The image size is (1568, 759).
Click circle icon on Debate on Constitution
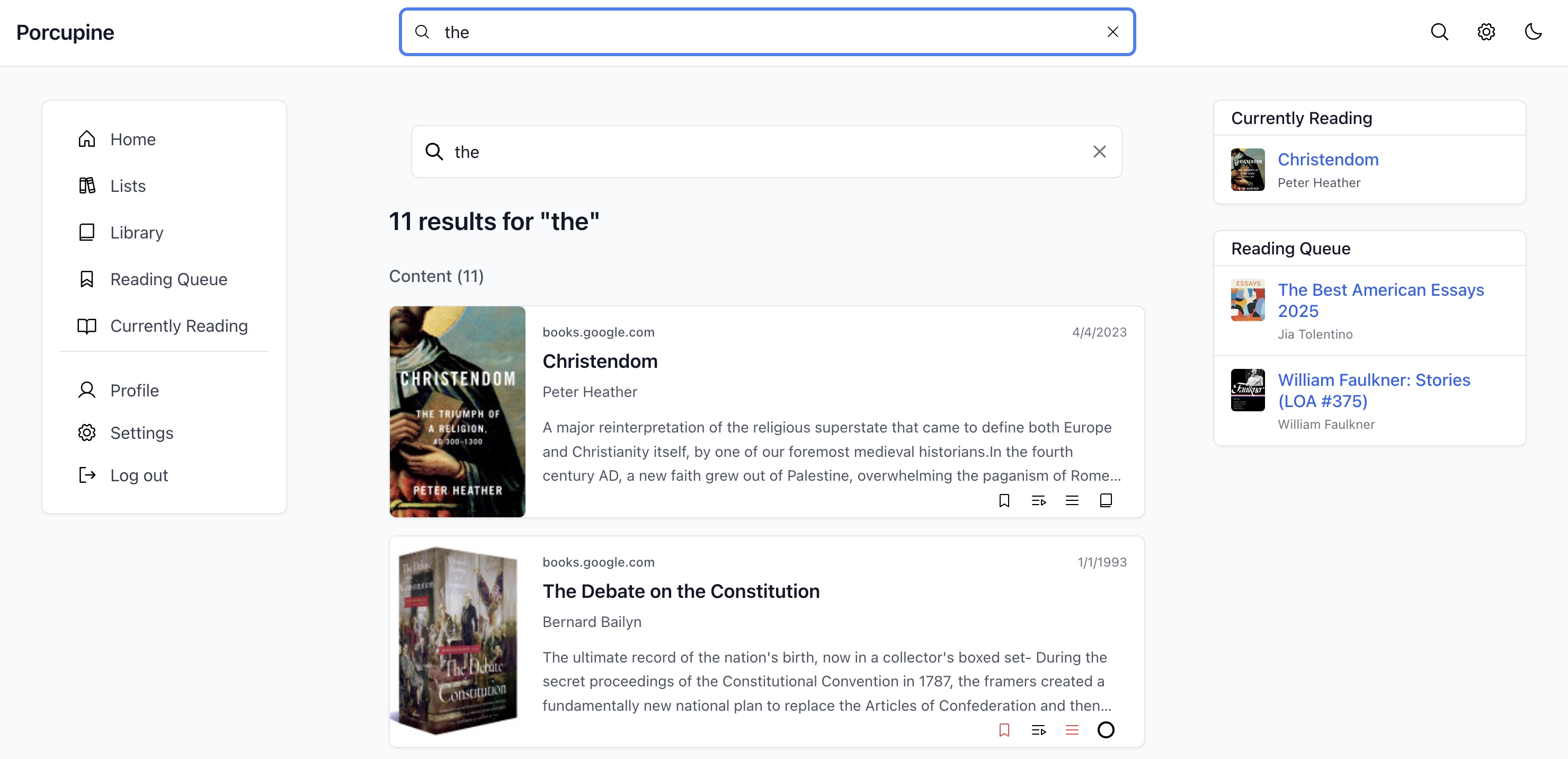tap(1106, 730)
